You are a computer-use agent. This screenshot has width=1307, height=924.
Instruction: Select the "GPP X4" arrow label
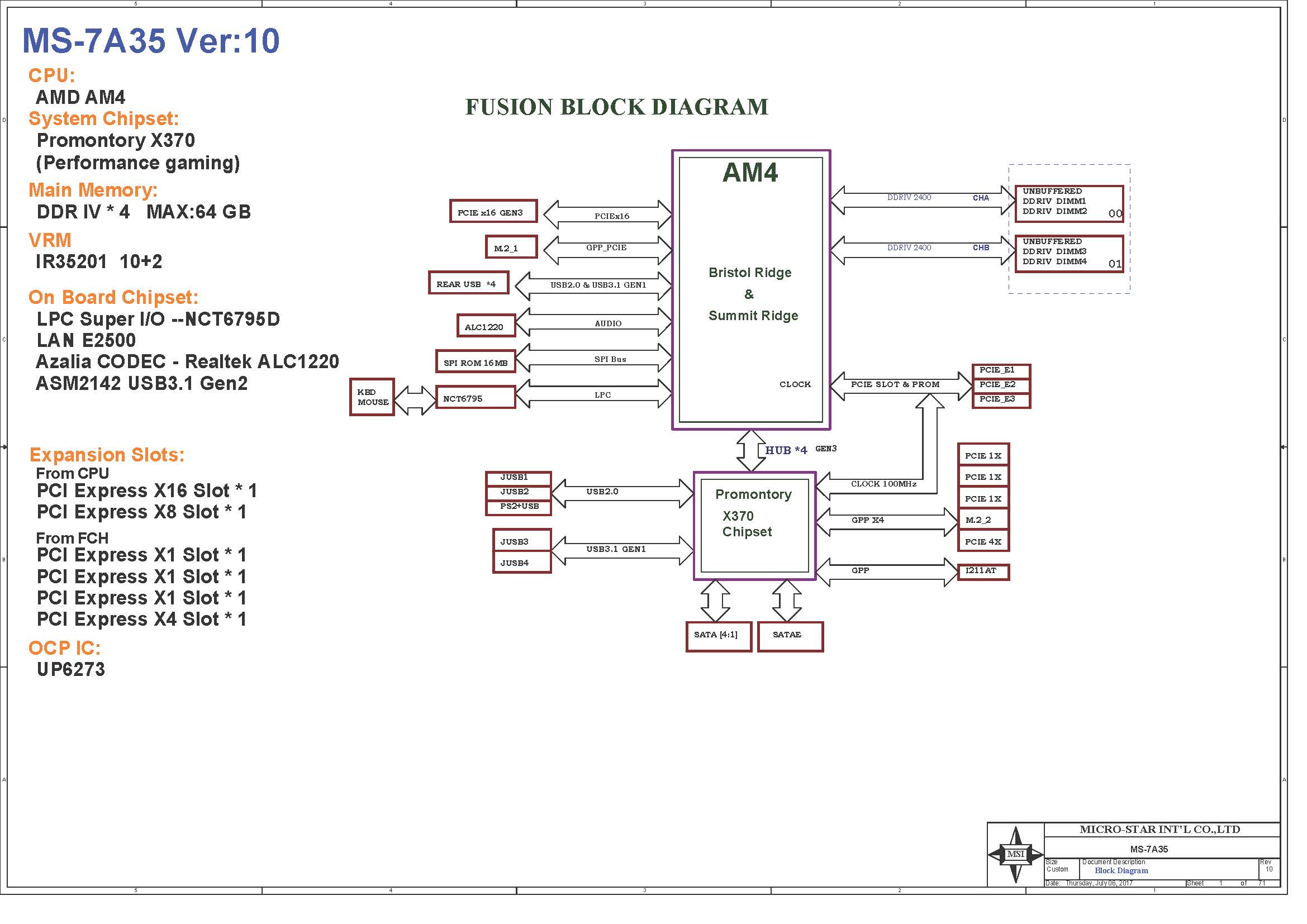pos(868,520)
